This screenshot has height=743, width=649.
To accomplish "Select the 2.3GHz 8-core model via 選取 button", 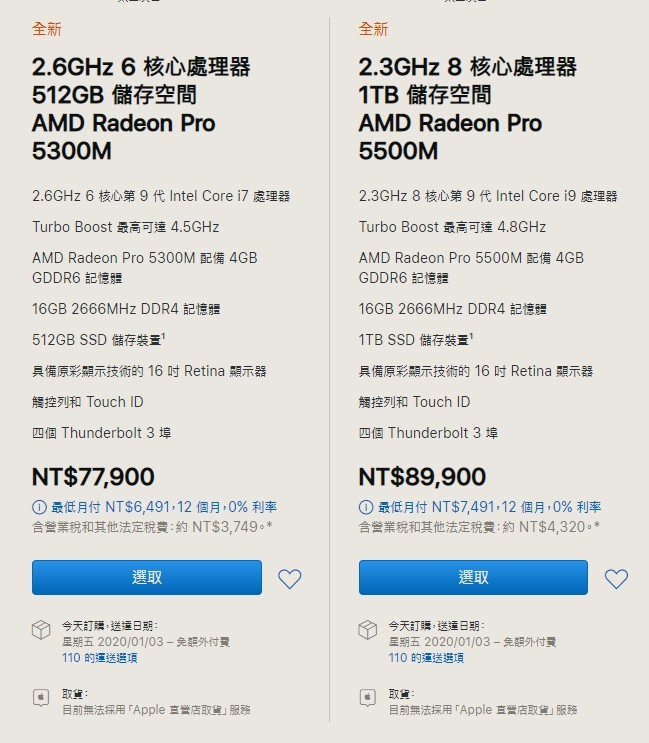I will 473,578.
